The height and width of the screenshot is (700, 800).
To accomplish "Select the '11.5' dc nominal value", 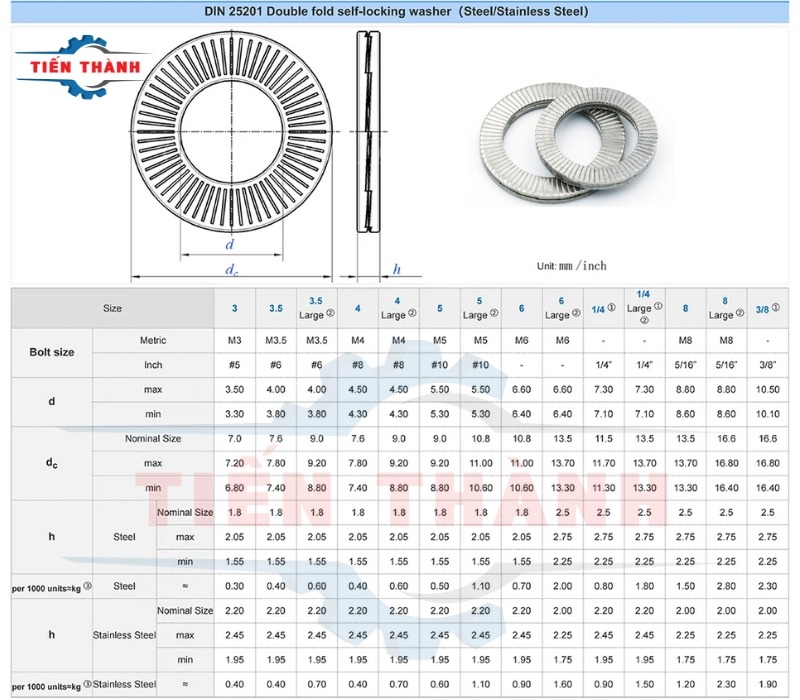I will 604,438.
